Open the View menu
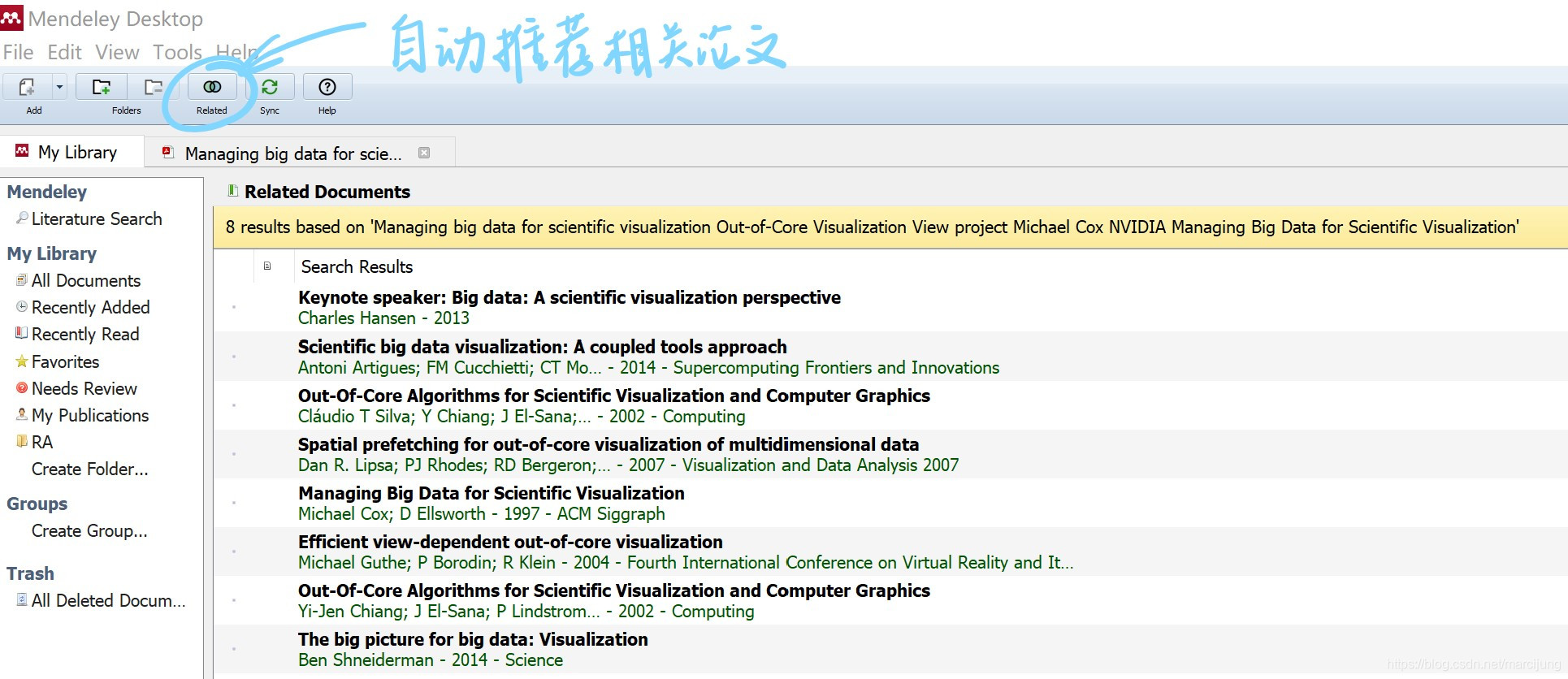This screenshot has height=679, width=1568. click(x=117, y=52)
